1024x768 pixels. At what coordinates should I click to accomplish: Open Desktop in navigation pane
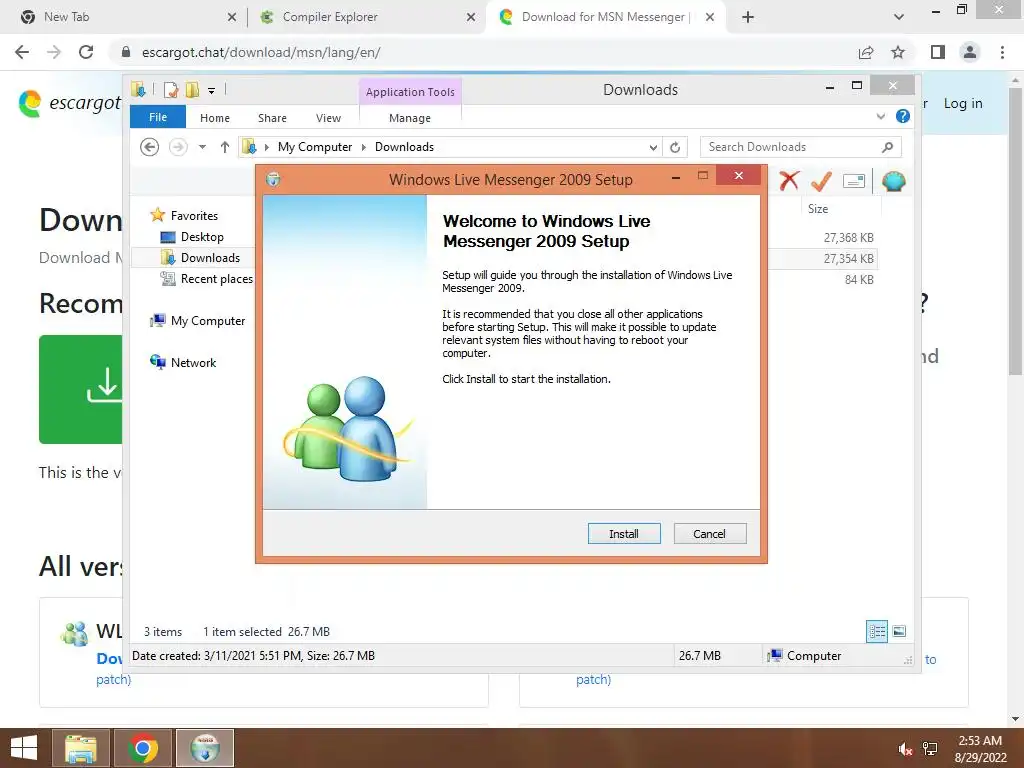click(202, 236)
